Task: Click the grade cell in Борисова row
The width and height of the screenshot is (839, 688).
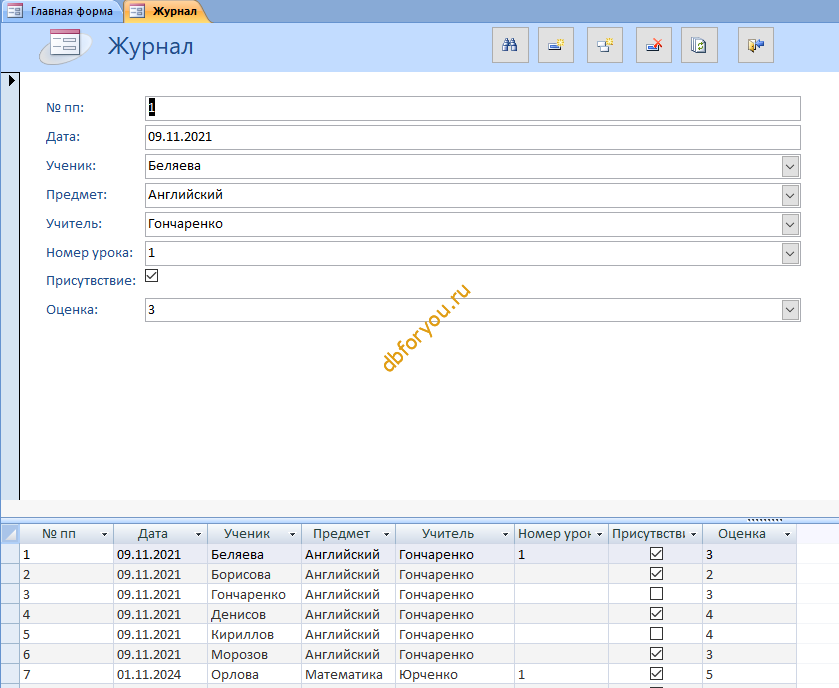Action: click(x=750, y=575)
